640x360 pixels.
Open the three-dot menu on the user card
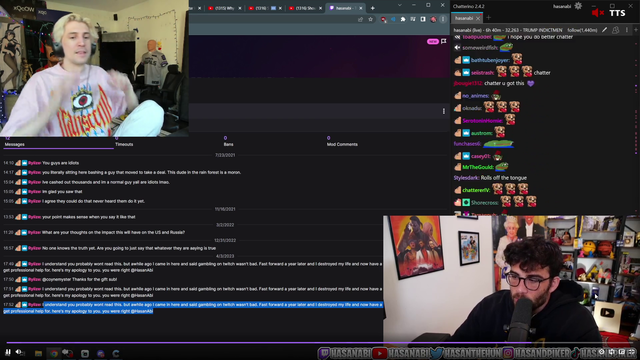444,111
